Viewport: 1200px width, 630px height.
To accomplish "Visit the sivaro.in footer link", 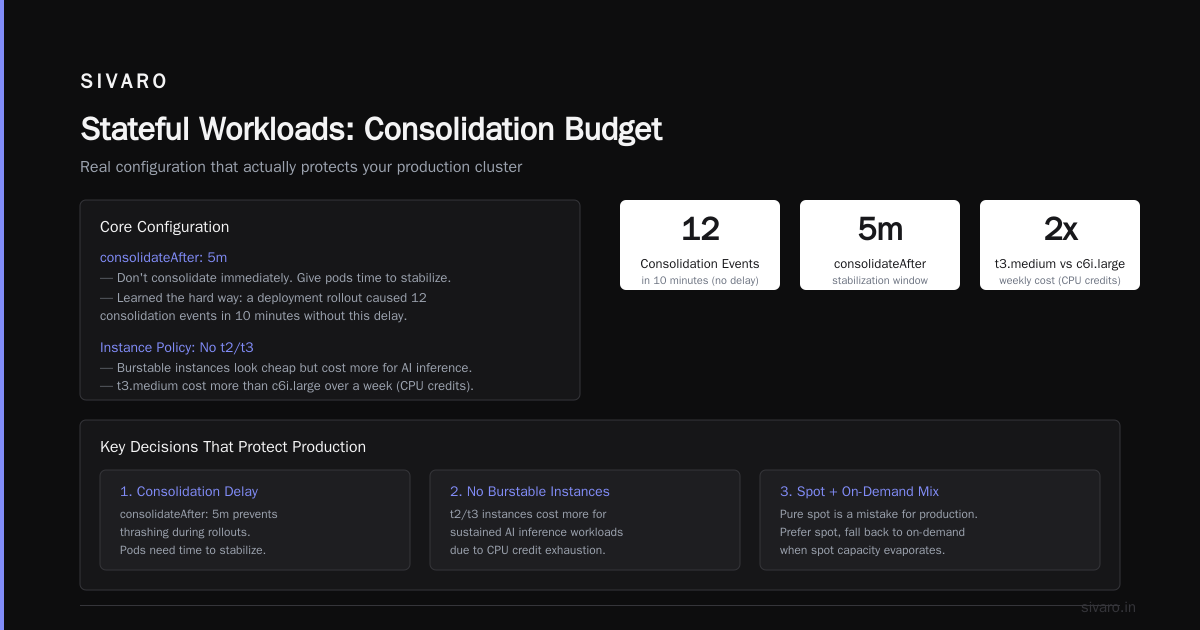I will (1108, 607).
